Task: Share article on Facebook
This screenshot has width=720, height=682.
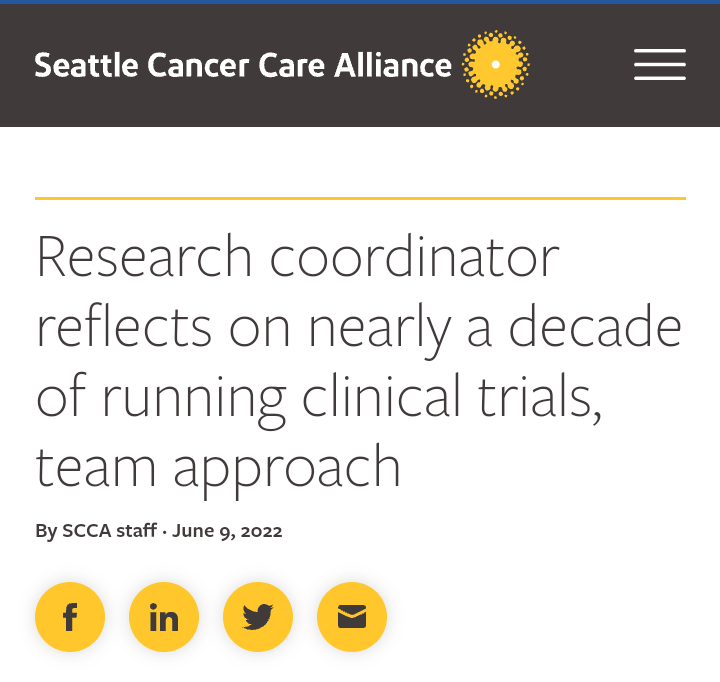Action: pyautogui.click(x=70, y=617)
